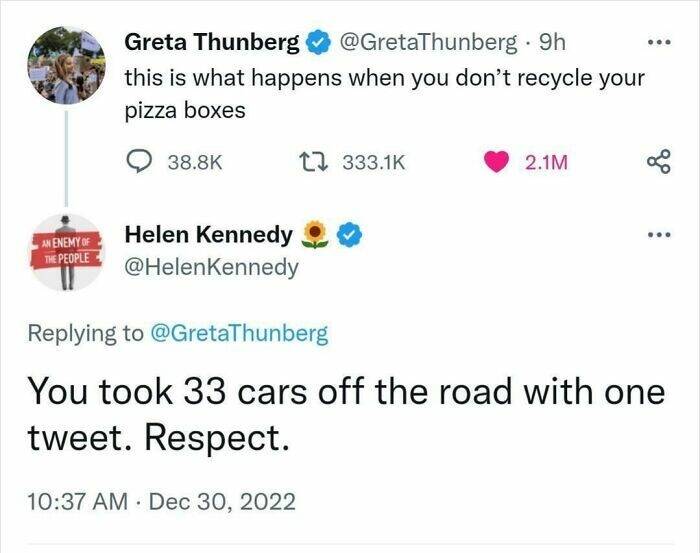This screenshot has width=700, height=553.
Task: Click the @GretaThunberg mention after 'Replying to'
Action: coord(238,334)
